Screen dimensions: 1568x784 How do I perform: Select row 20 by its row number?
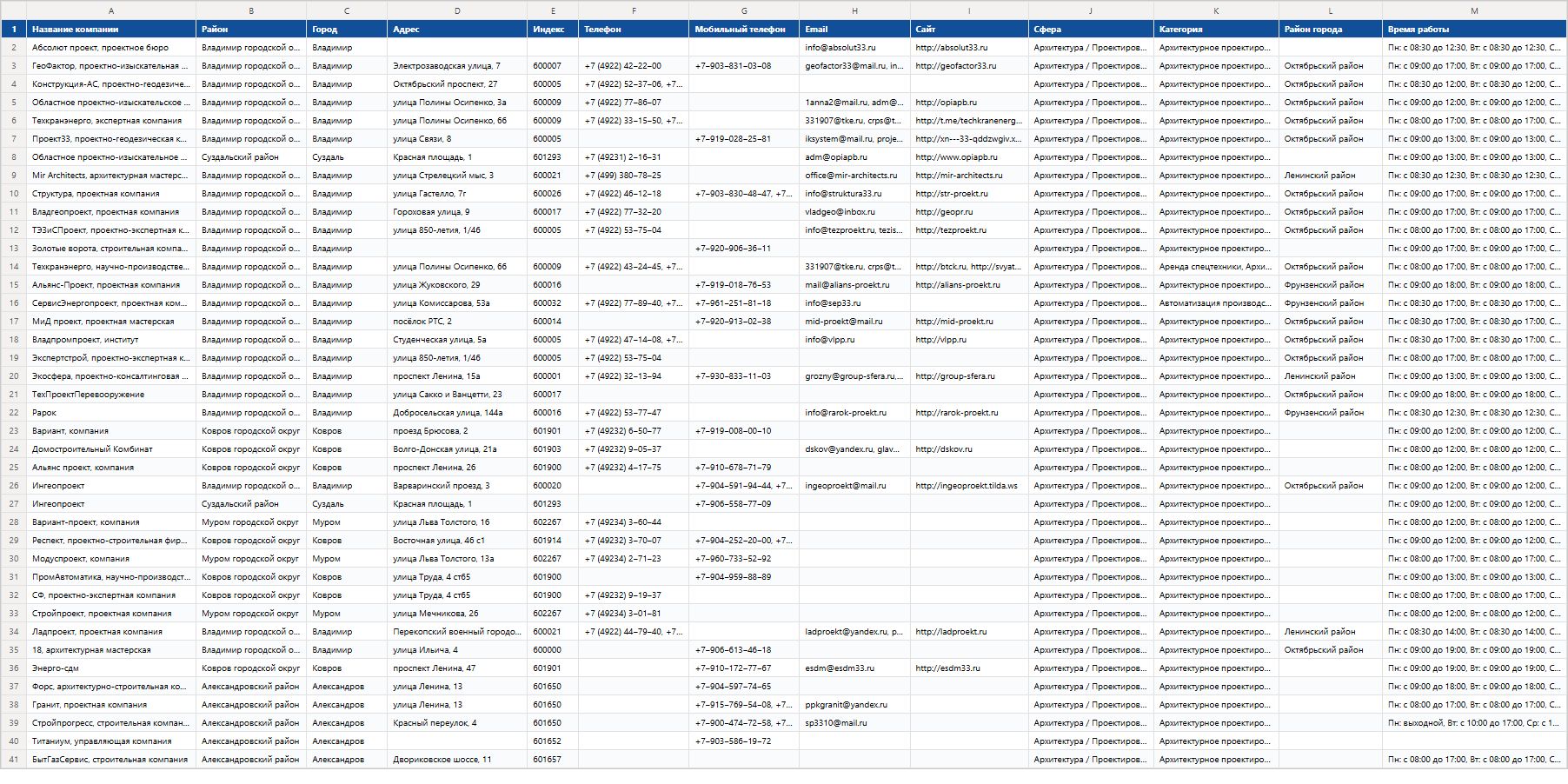[x=13, y=376]
